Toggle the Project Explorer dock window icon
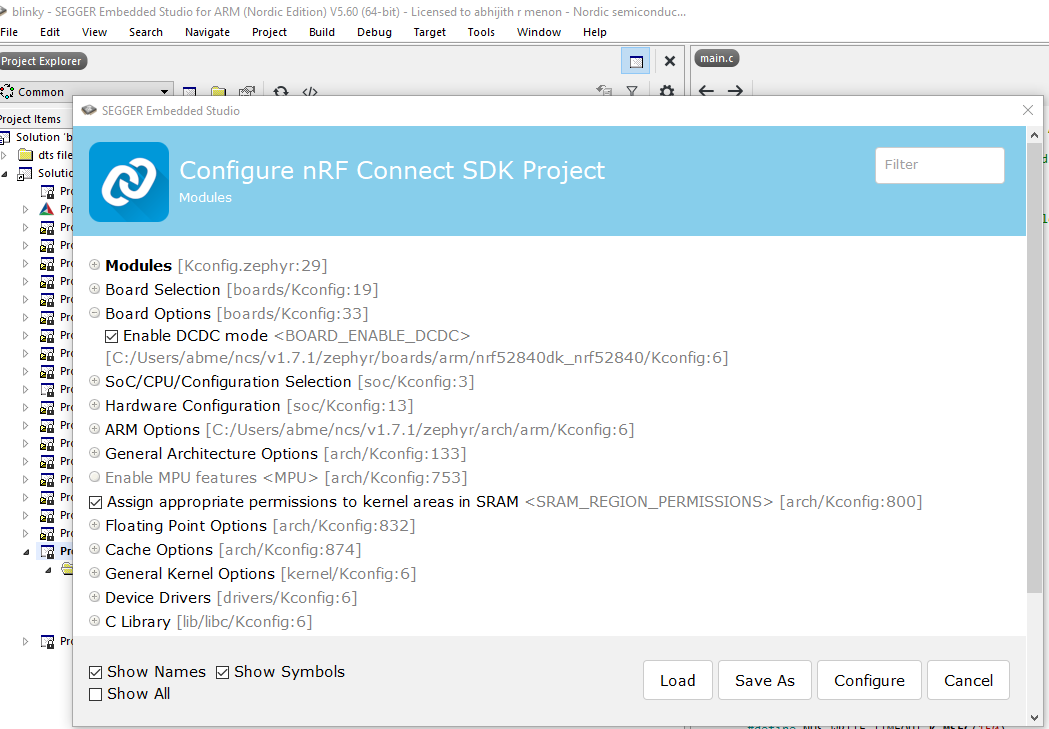 [x=636, y=62]
